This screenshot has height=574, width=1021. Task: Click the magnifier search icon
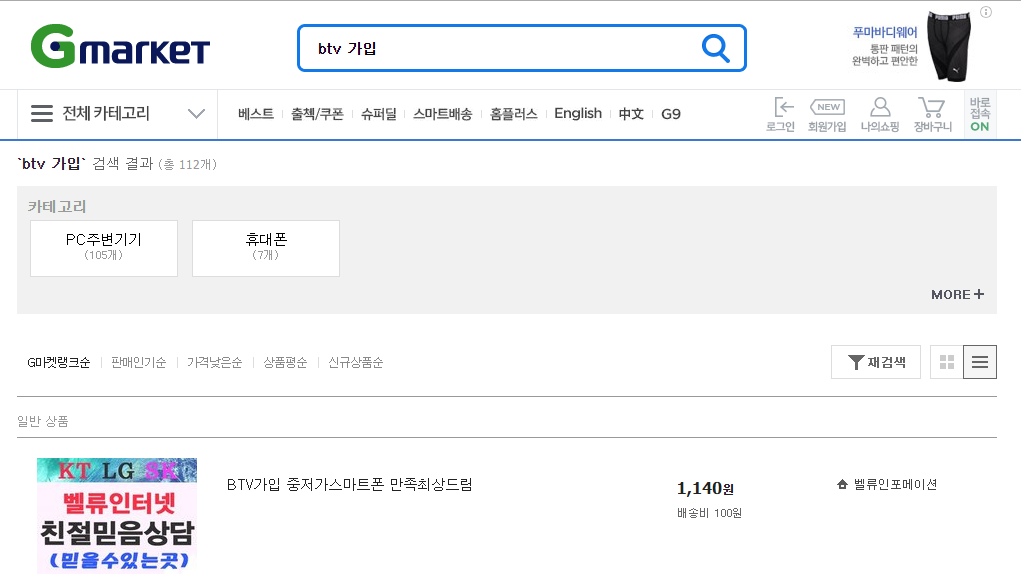coord(716,48)
